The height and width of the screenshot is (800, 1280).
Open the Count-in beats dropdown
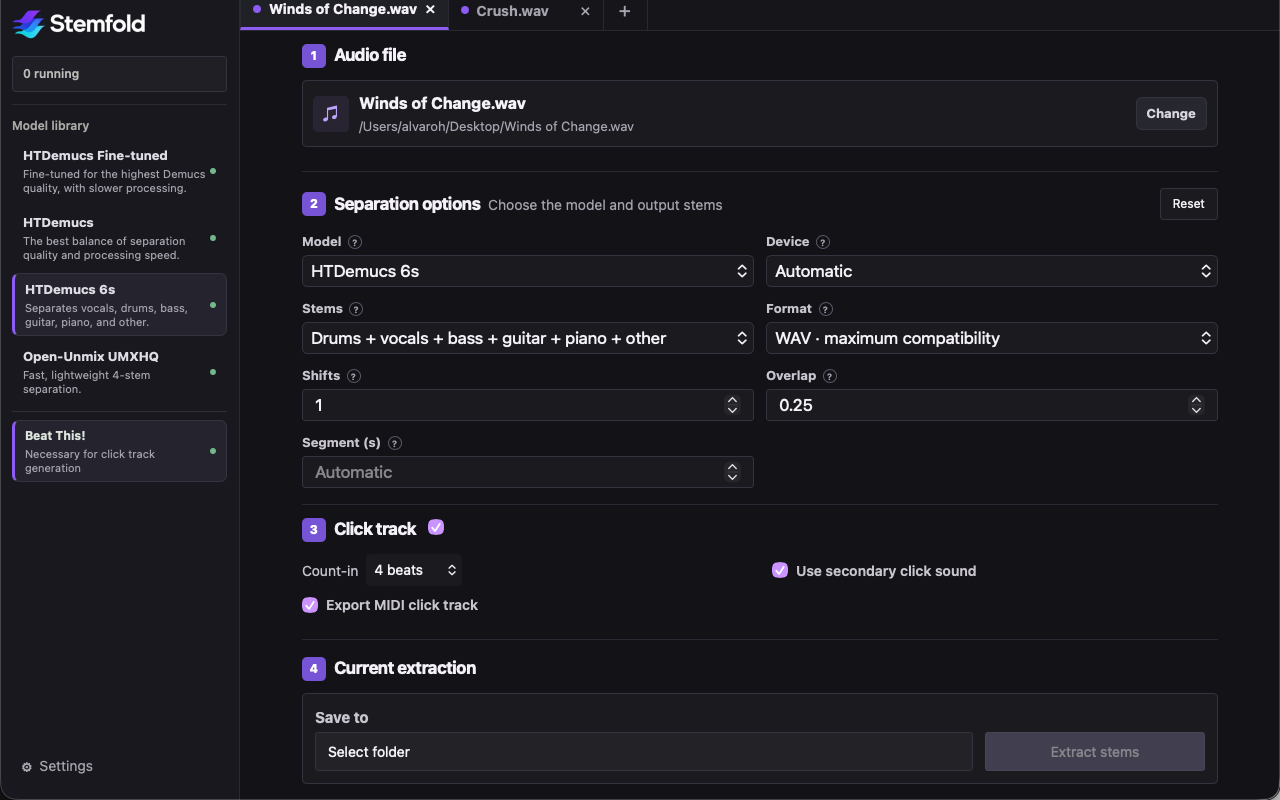tap(414, 570)
